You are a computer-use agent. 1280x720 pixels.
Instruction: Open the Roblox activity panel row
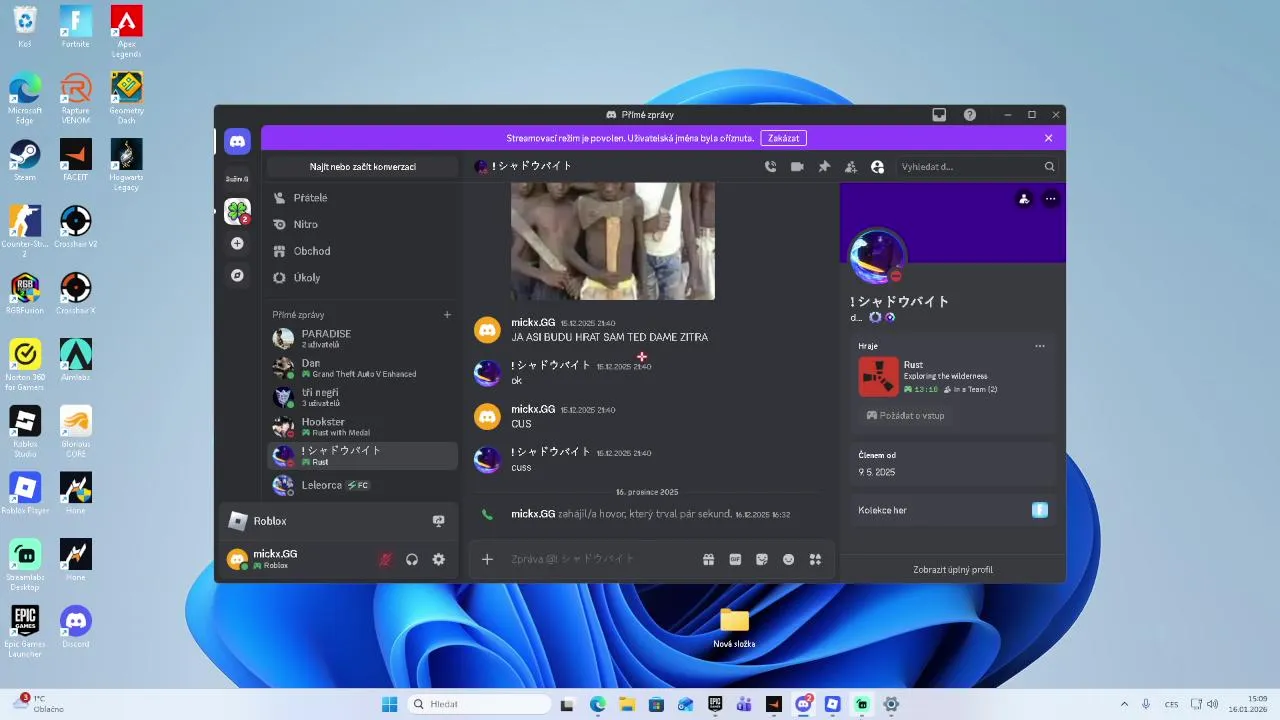click(338, 521)
